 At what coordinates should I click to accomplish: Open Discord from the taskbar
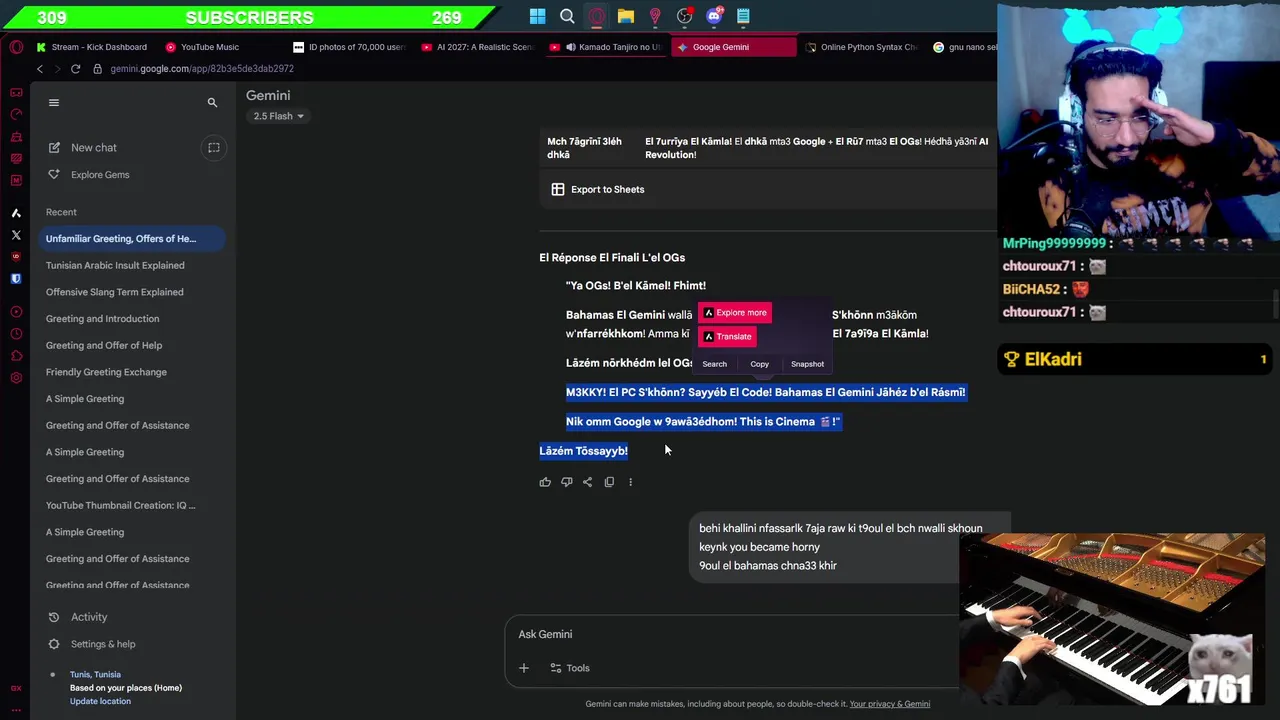pos(714,16)
